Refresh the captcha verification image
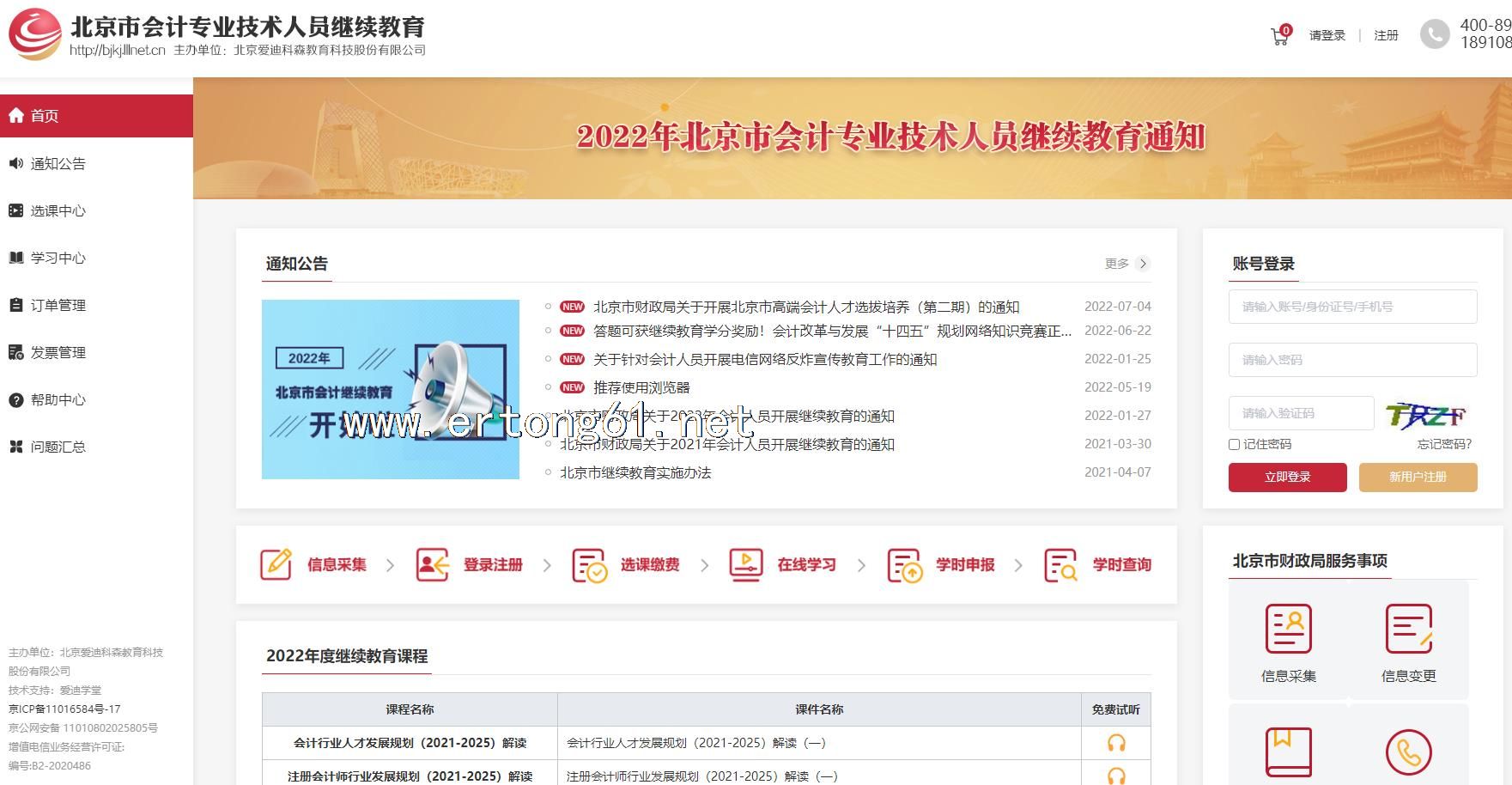The width and height of the screenshot is (1512, 785). [1426, 415]
